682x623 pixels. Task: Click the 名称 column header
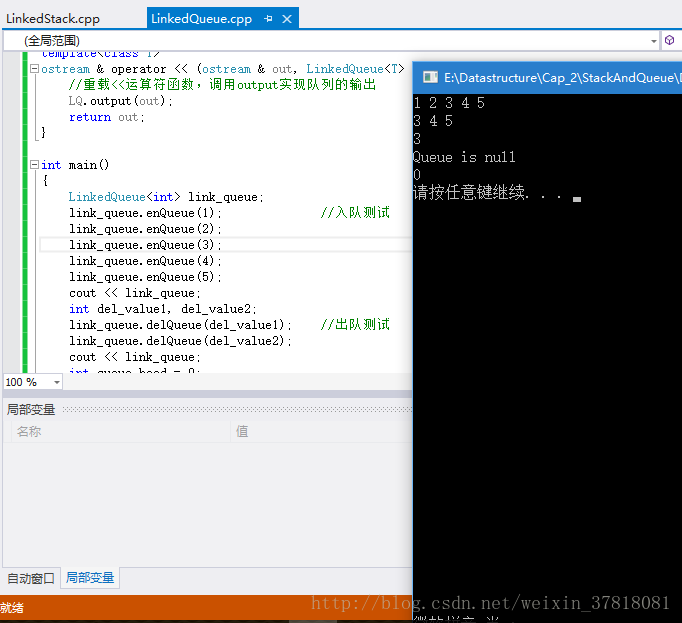click(29, 431)
